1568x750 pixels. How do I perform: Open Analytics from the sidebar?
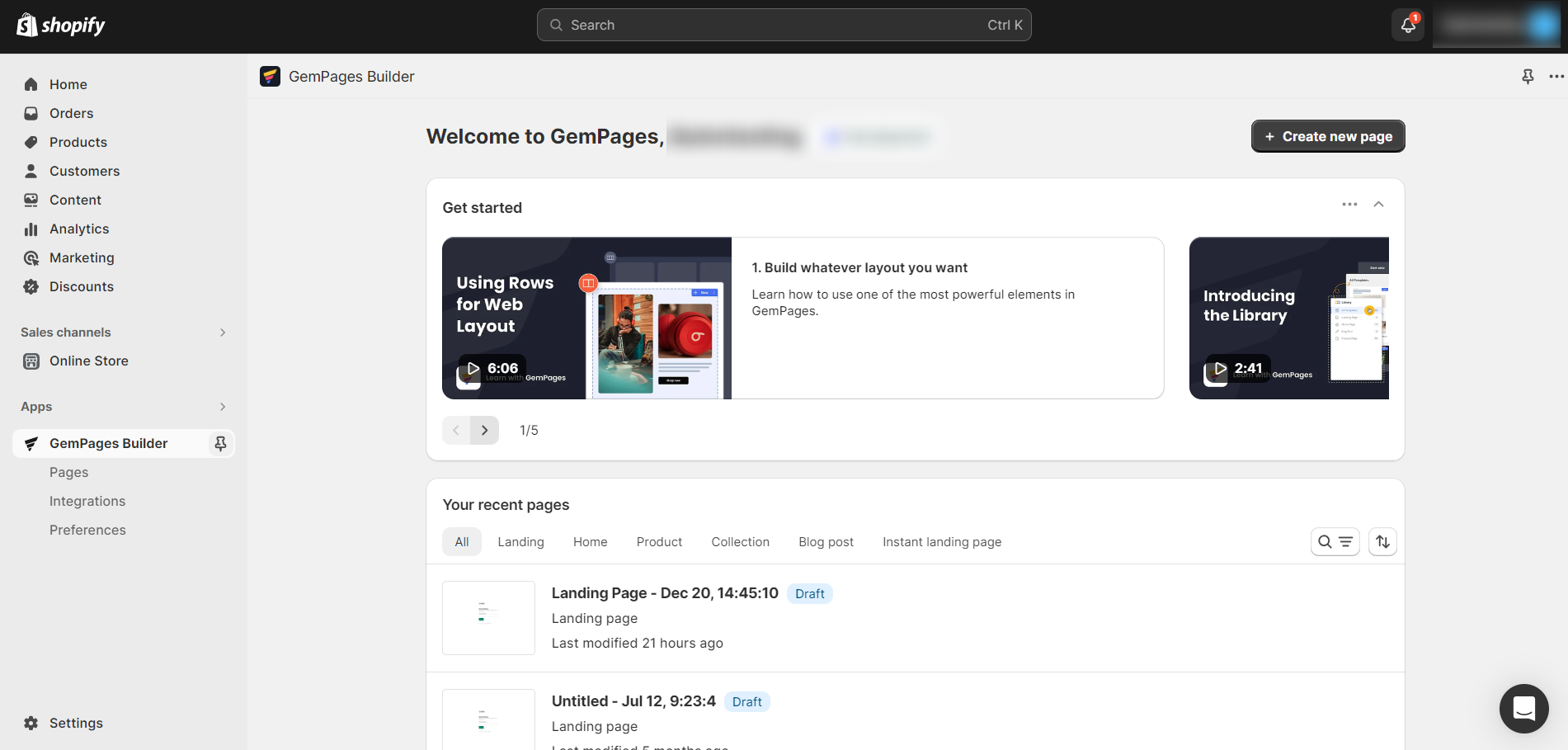(78, 229)
